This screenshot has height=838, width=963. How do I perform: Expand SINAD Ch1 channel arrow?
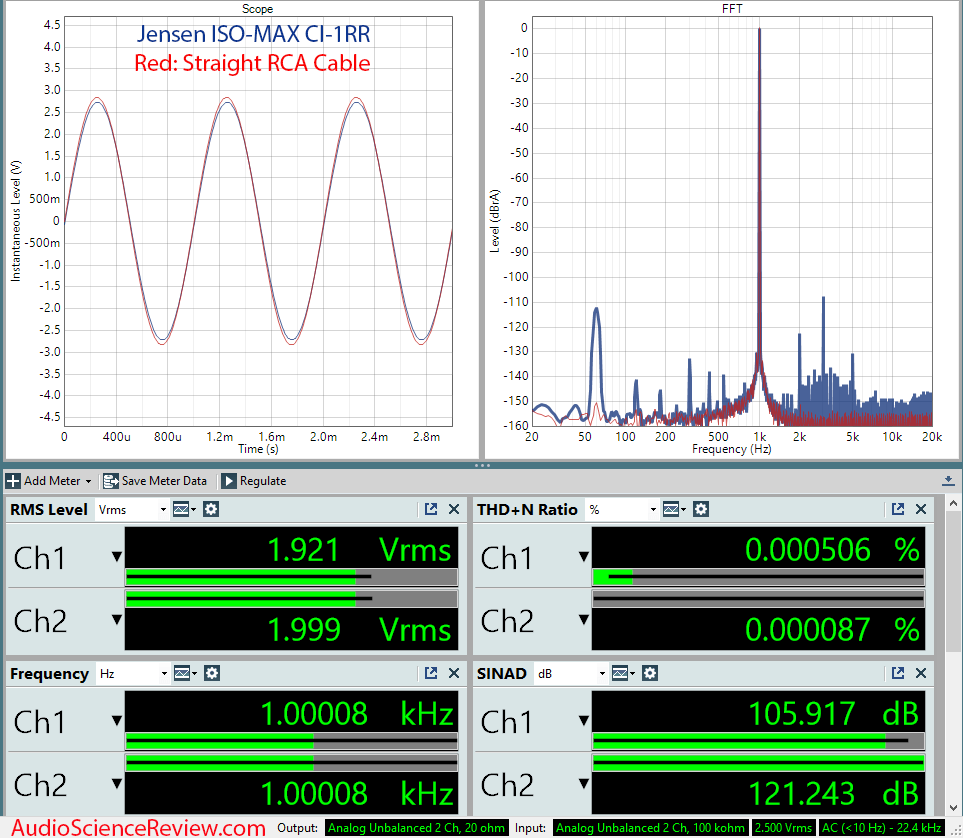tap(584, 721)
